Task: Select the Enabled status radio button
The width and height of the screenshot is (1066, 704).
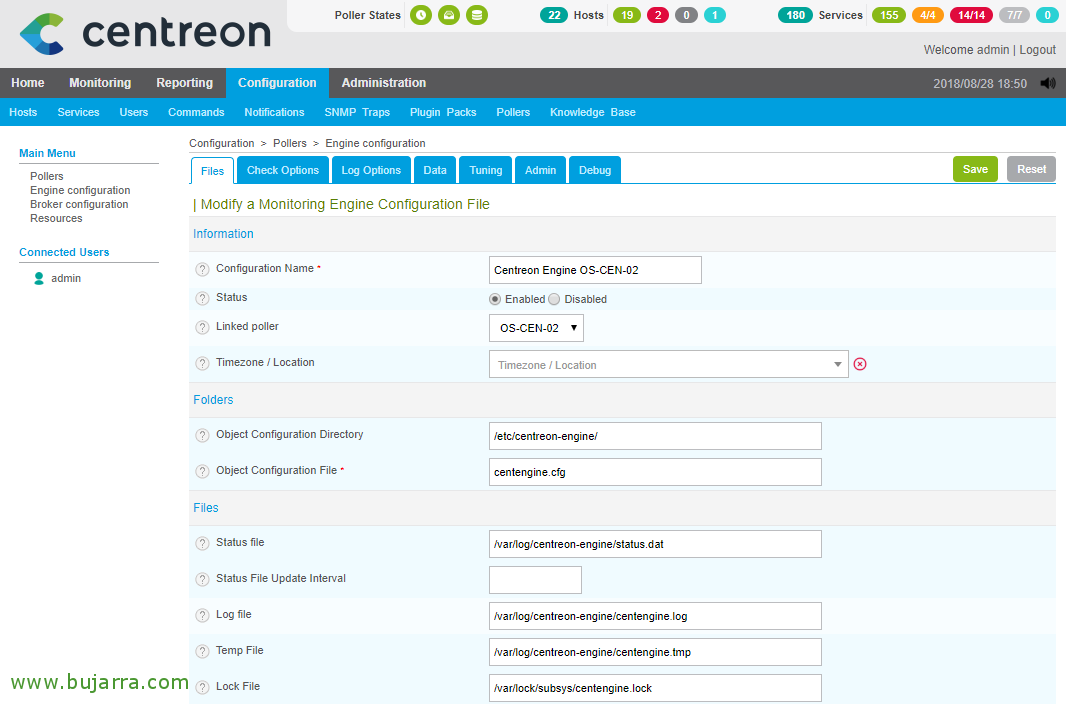Action: pos(495,299)
